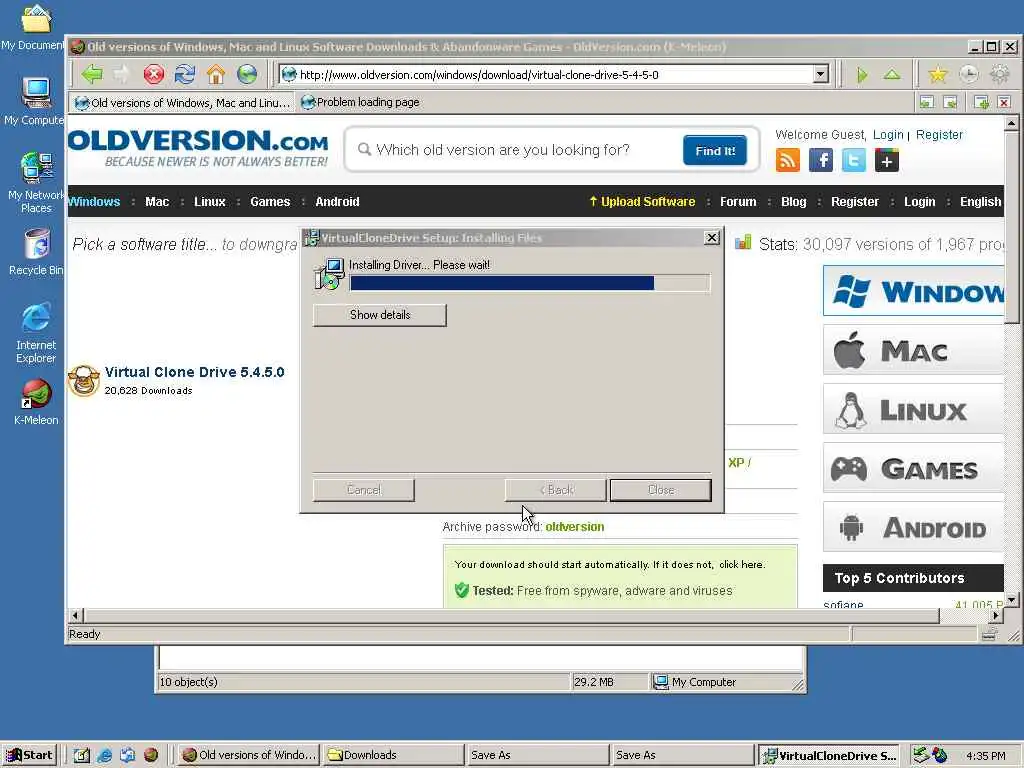Open the Android category in site nav
The height and width of the screenshot is (768, 1024).
pyautogui.click(x=337, y=202)
